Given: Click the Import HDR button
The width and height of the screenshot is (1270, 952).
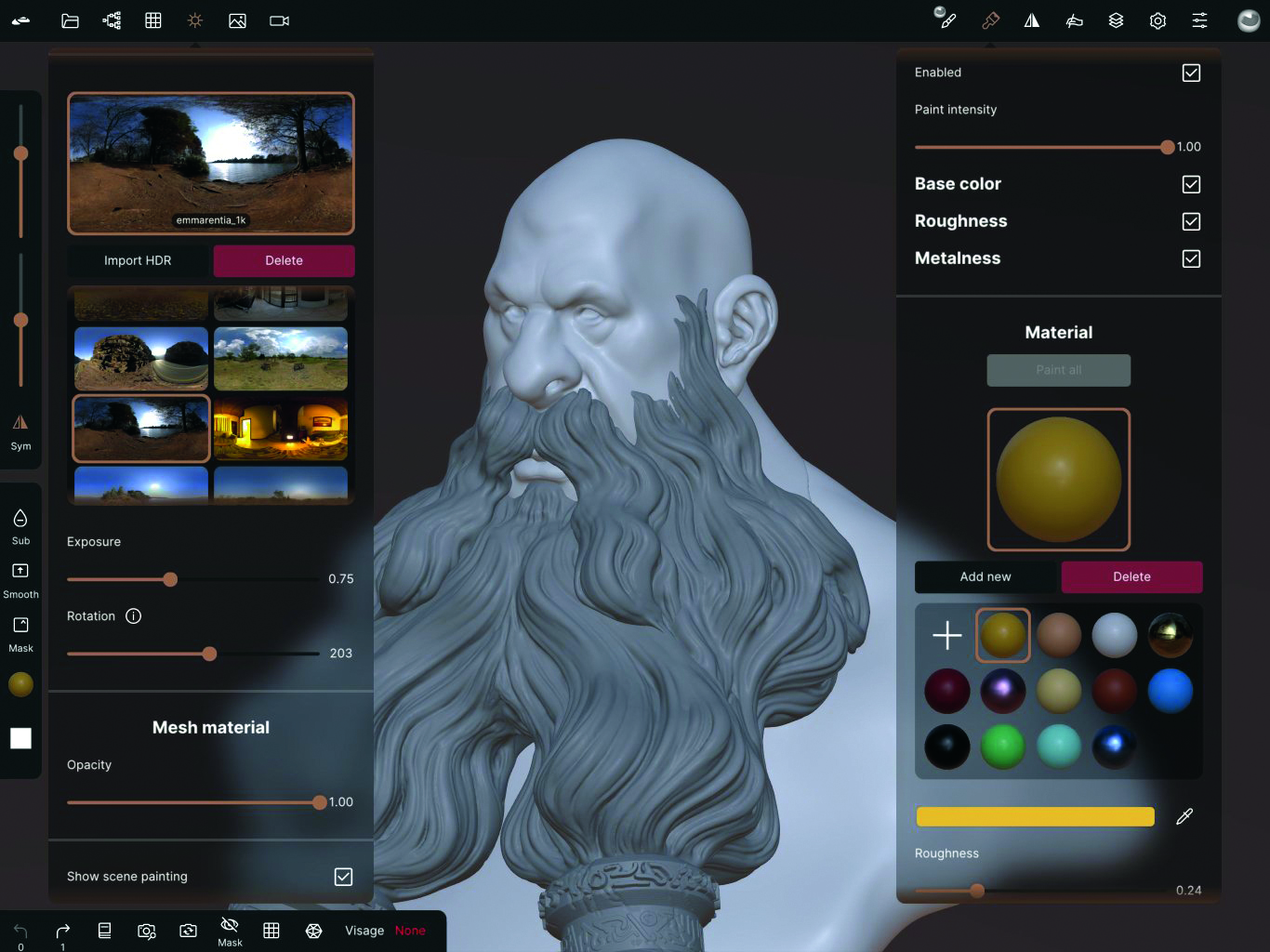Looking at the screenshot, I should point(137,260).
